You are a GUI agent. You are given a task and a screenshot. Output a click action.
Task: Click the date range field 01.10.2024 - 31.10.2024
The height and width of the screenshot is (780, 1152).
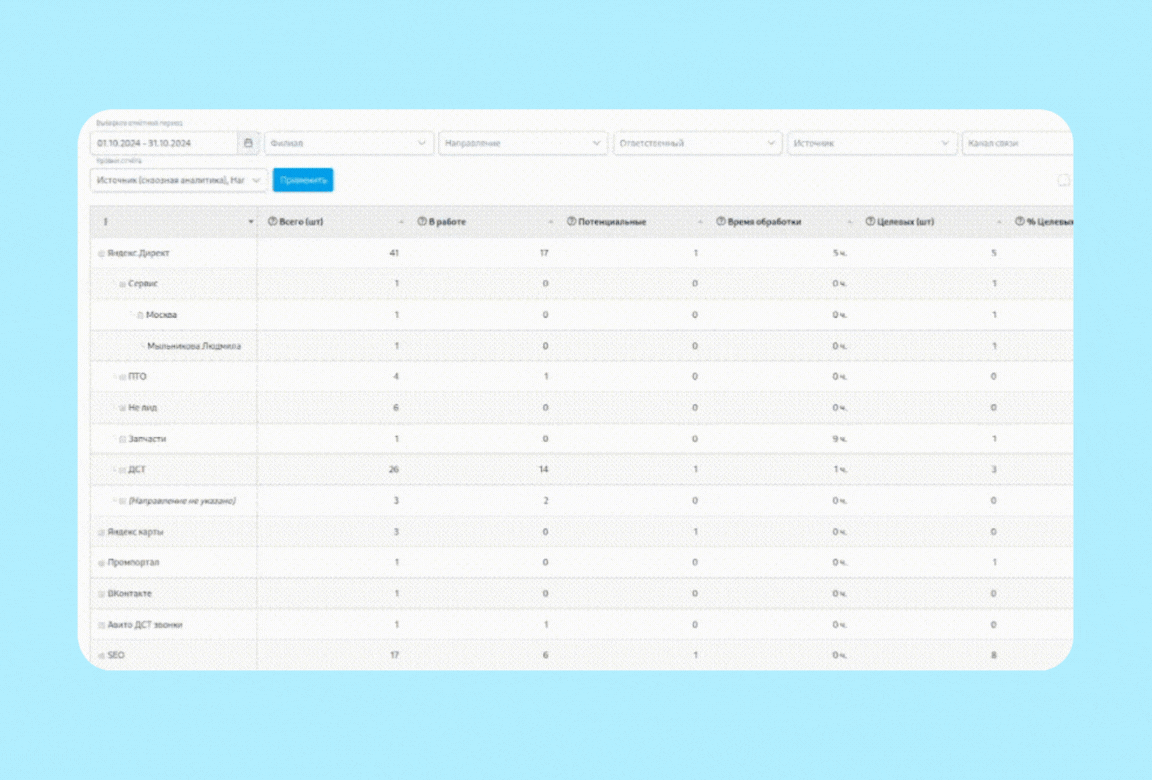(x=165, y=143)
